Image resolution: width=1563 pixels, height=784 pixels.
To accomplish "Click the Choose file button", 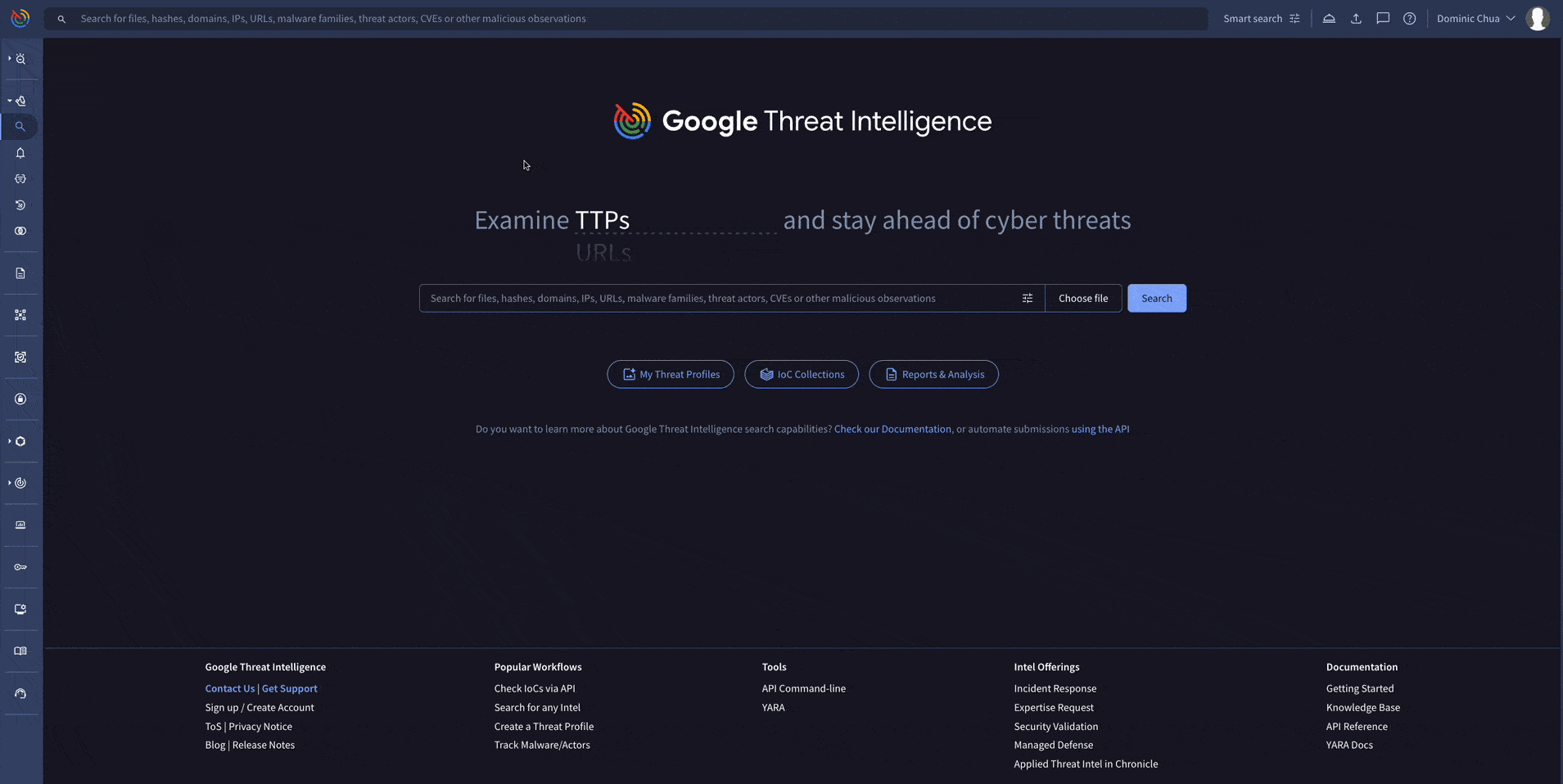I will 1083,298.
